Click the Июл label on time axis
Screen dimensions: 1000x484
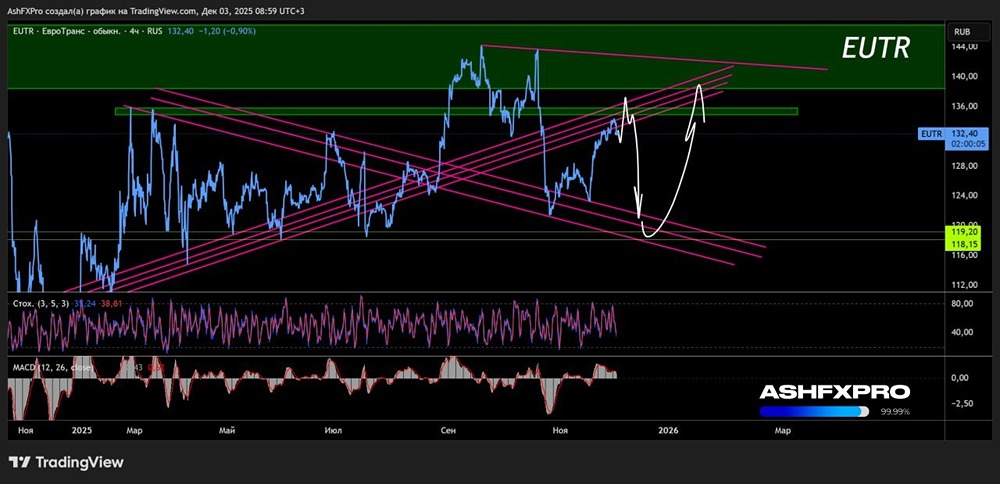coord(334,430)
